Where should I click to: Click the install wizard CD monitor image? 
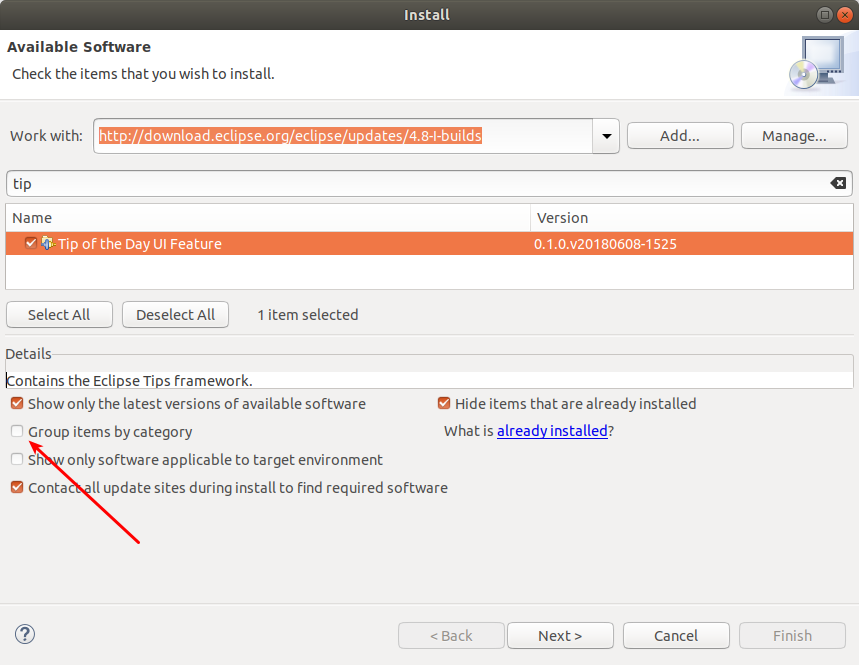pos(818,64)
